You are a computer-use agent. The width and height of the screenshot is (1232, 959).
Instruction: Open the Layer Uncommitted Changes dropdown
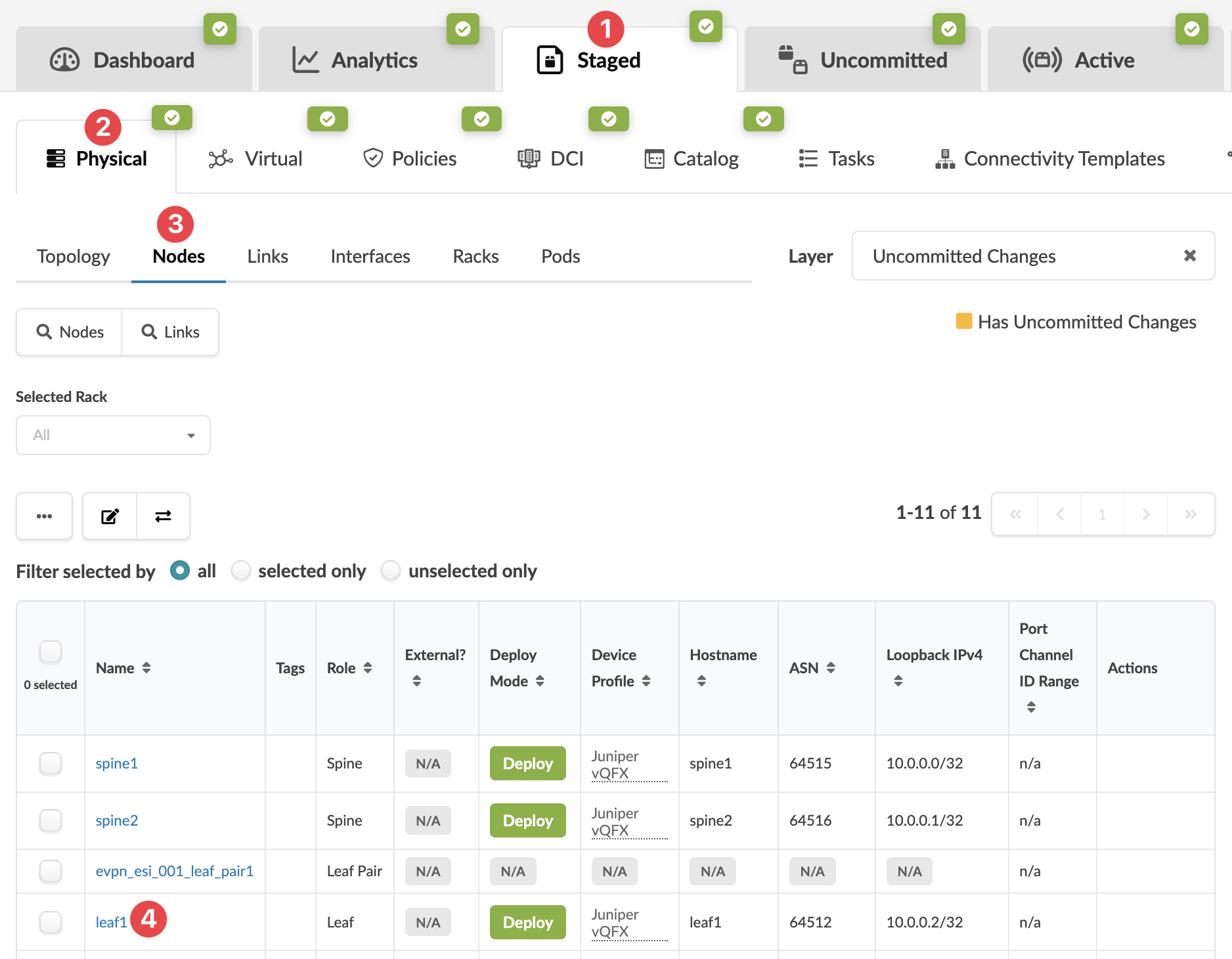click(1018, 256)
